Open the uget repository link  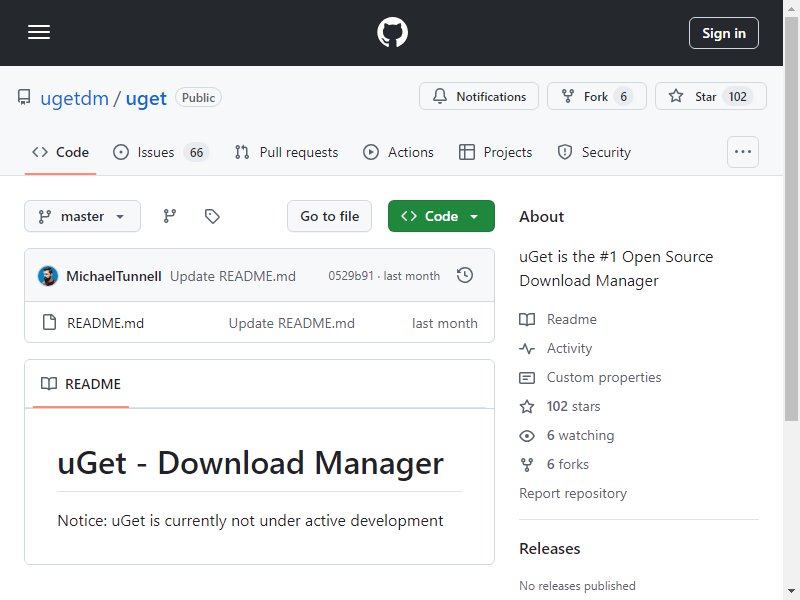146,98
